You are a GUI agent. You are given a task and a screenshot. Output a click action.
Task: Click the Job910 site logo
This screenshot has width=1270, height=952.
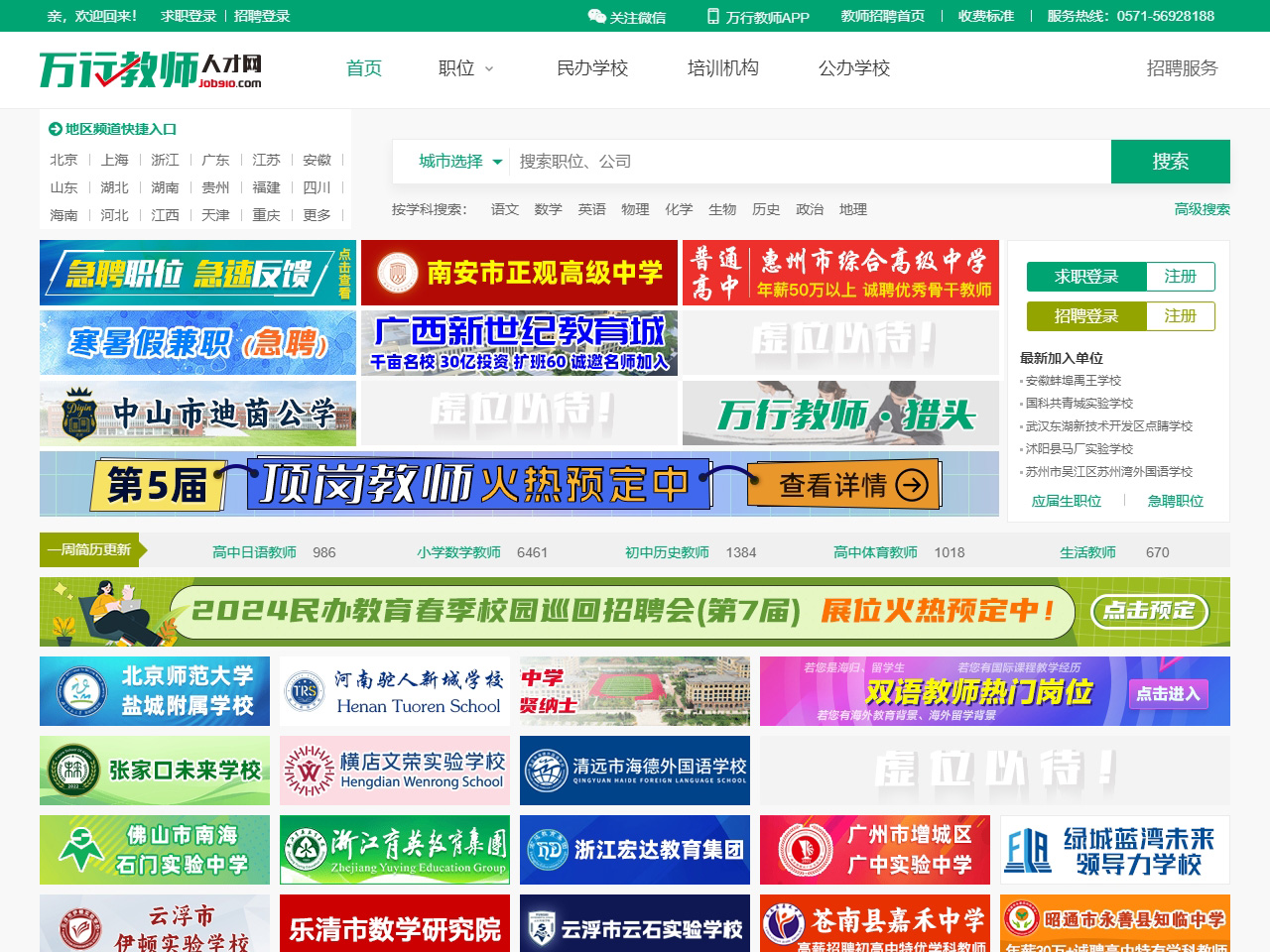coord(151,69)
